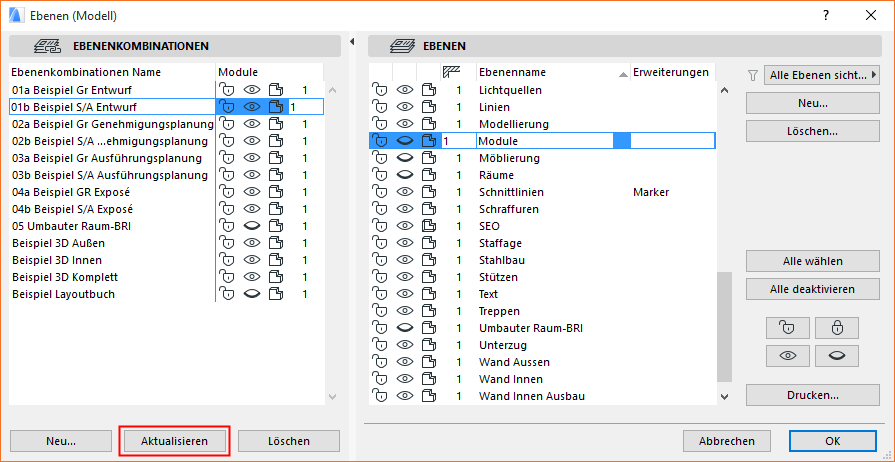Click the wireframe mode icon for Treppen layer
895x462 pixels.
[x=430, y=311]
